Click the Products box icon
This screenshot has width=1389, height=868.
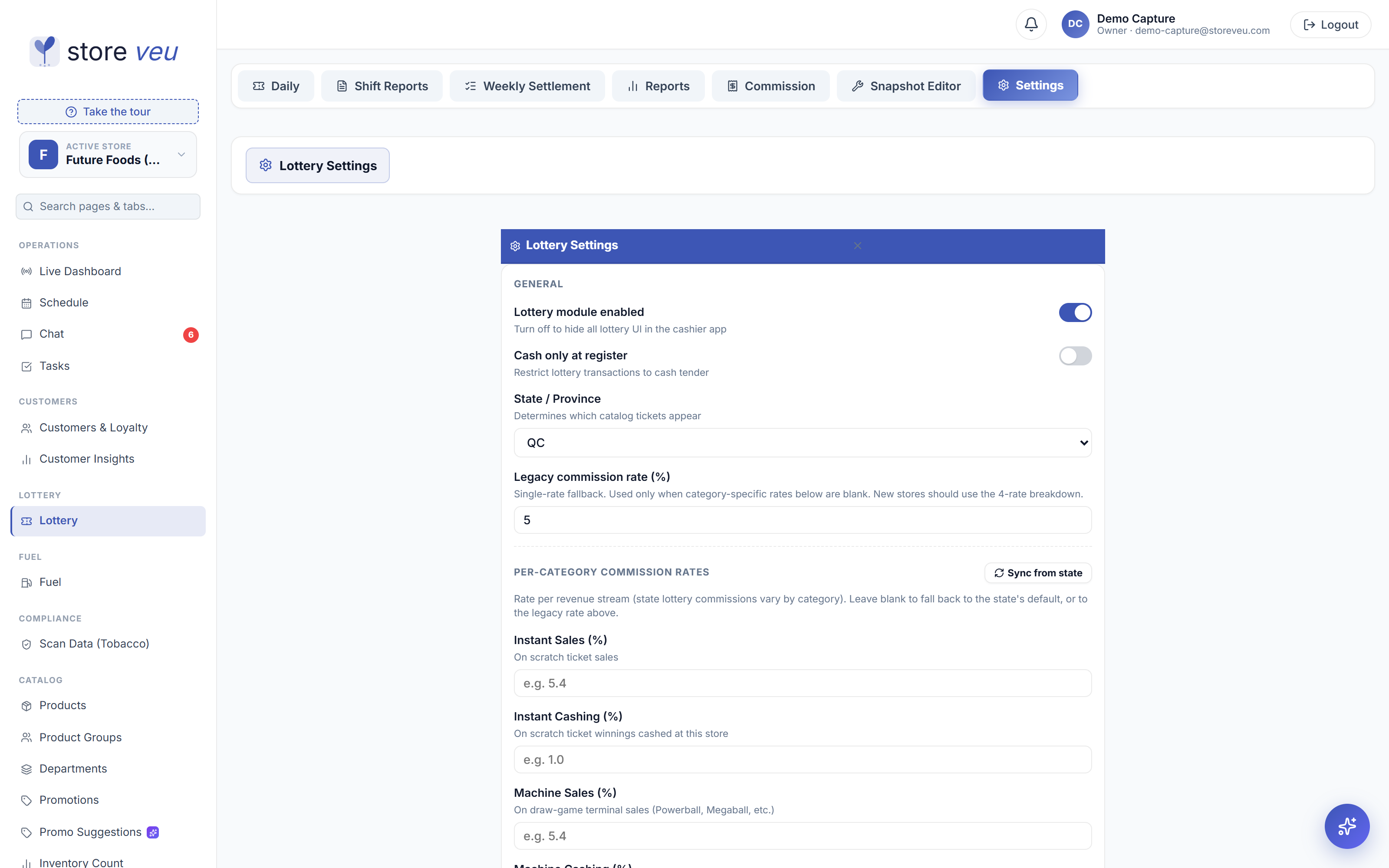pos(26,706)
